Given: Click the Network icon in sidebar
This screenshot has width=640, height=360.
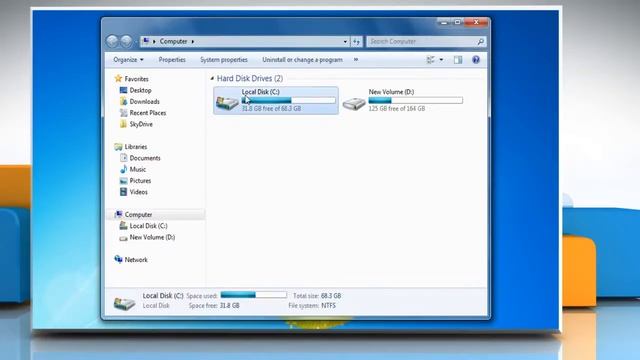Looking at the screenshot, I should (x=118, y=259).
